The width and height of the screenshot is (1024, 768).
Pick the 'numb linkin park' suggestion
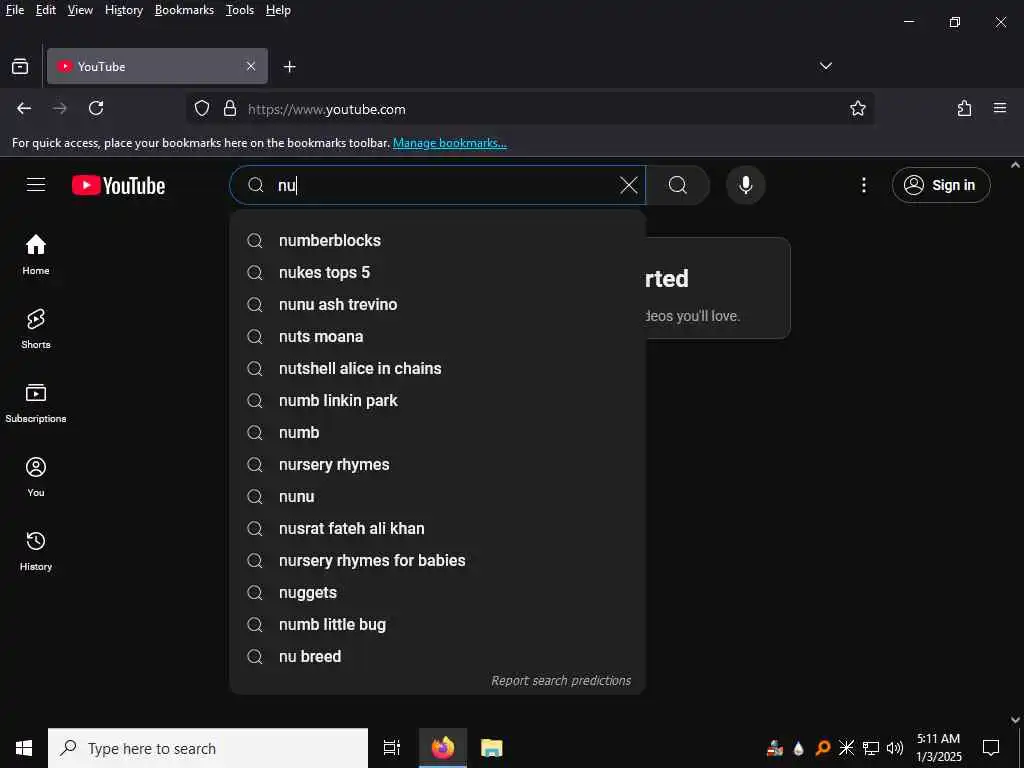point(438,400)
